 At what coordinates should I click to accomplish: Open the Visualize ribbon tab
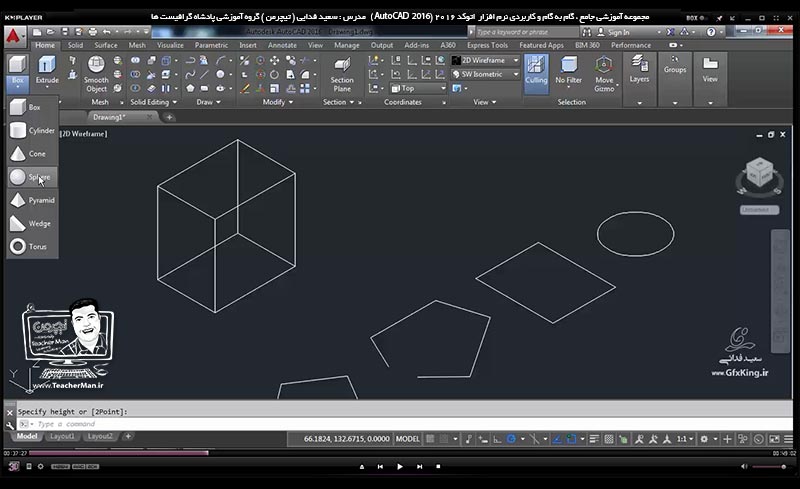pos(170,45)
